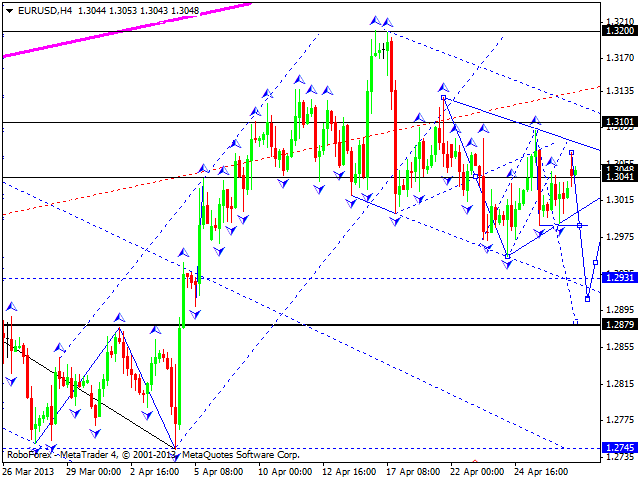Click the 1.2975 axis price label

620,237
